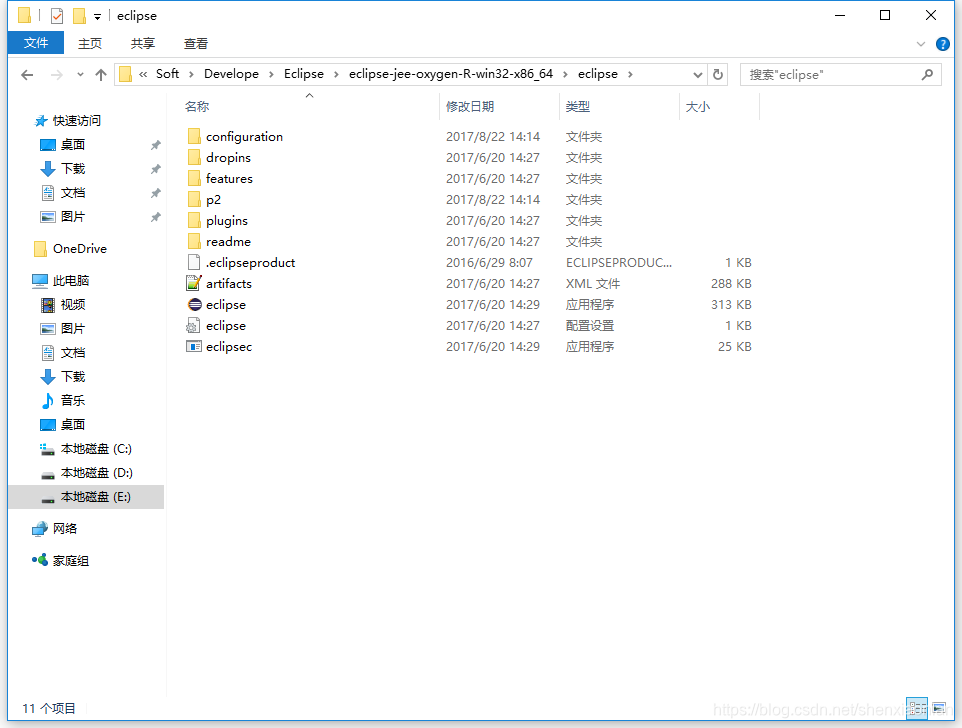The width and height of the screenshot is (962, 728).
Task: Open the View ribbon tab
Action: click(196, 44)
